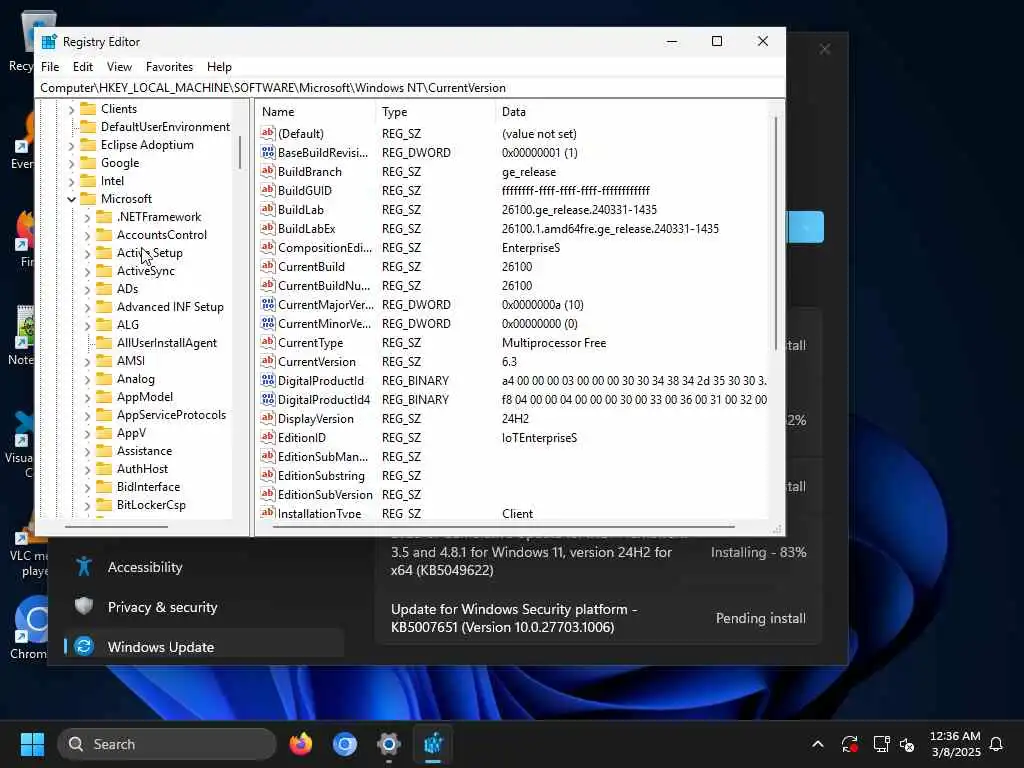Viewport: 1024px width, 768px height.
Task: Open Windows Update in Settings sidebar
Action: point(204,647)
